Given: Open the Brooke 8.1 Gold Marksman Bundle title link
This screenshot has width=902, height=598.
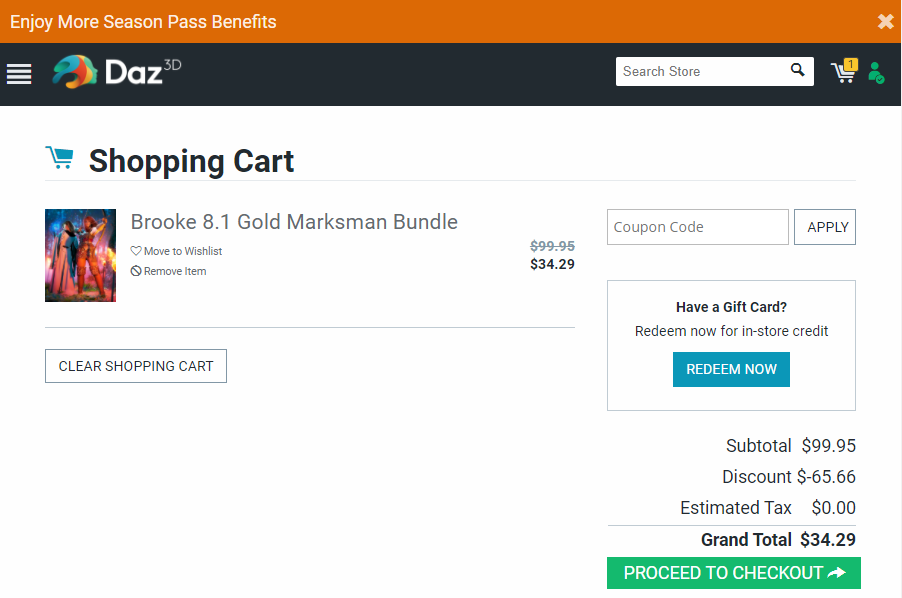Looking at the screenshot, I should tap(294, 222).
